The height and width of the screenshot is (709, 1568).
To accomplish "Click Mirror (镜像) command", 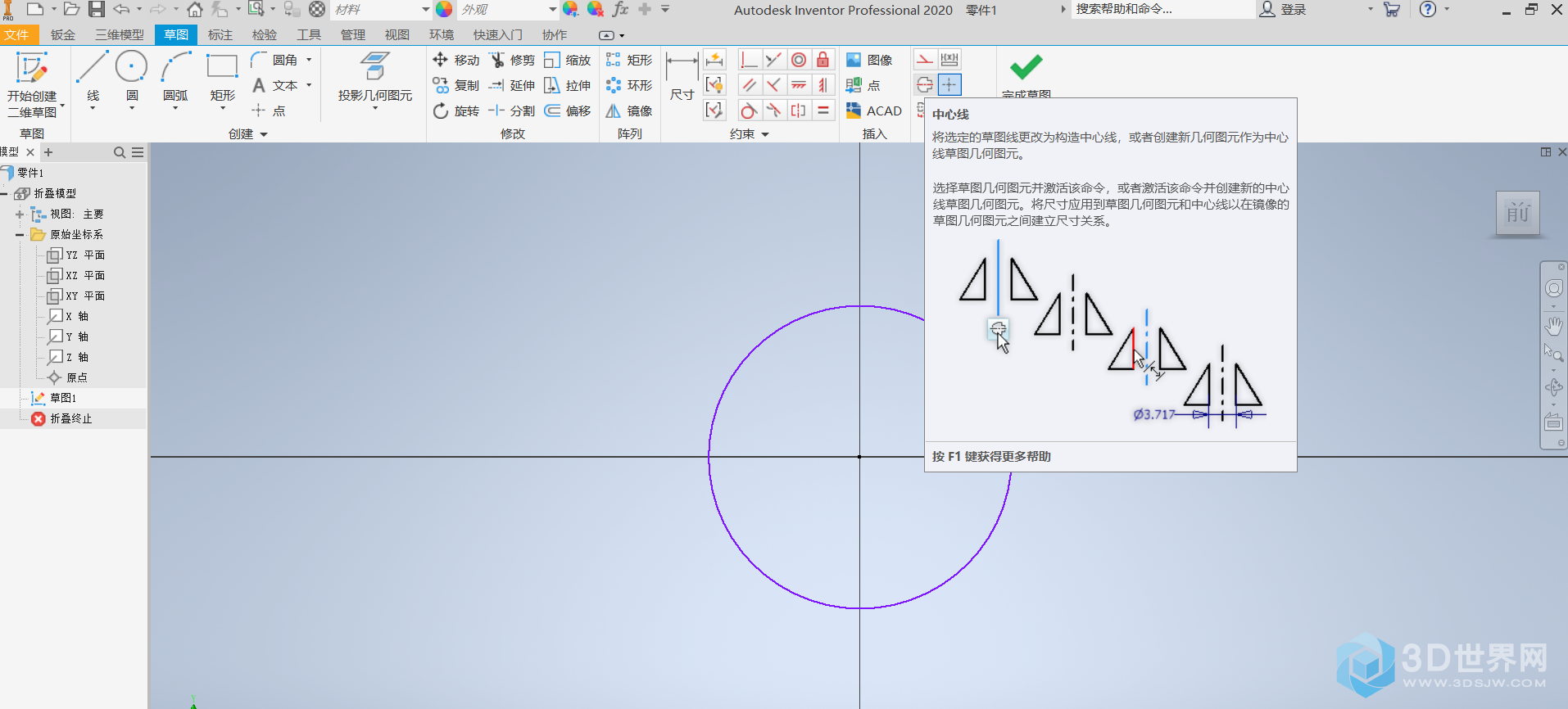I will coord(629,111).
